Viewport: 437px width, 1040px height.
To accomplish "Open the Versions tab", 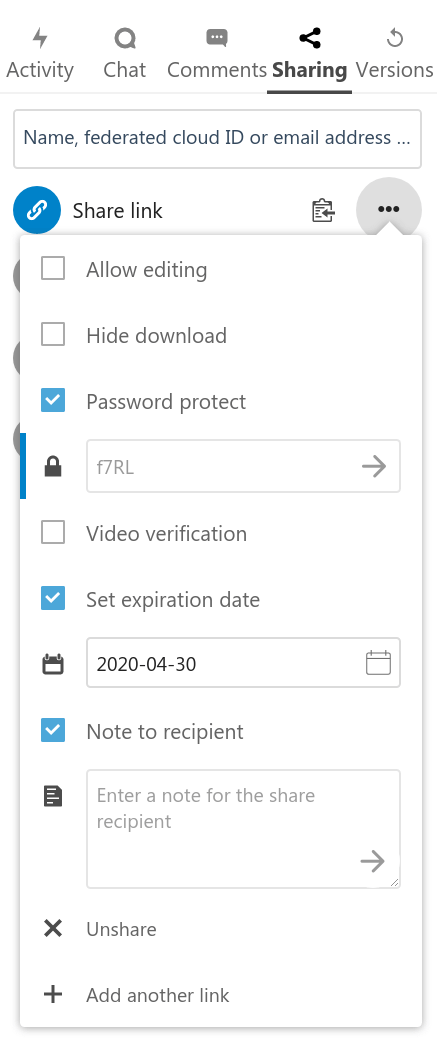I will coord(395,54).
